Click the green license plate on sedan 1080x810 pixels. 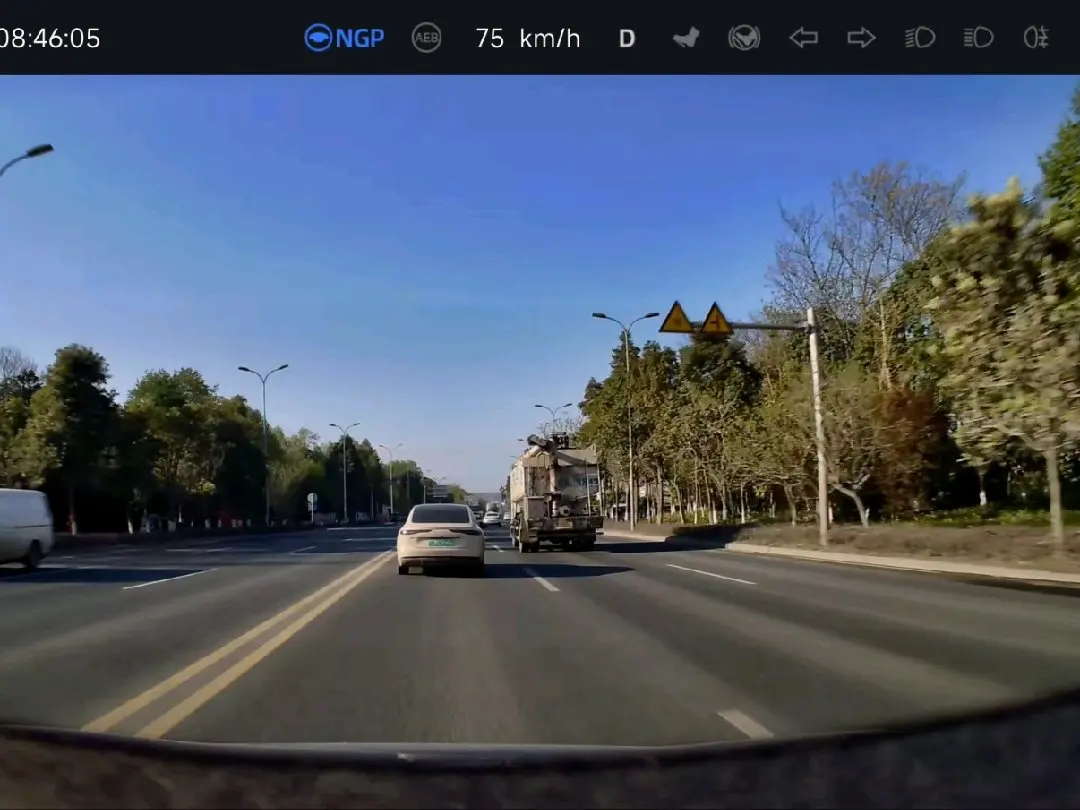440,543
